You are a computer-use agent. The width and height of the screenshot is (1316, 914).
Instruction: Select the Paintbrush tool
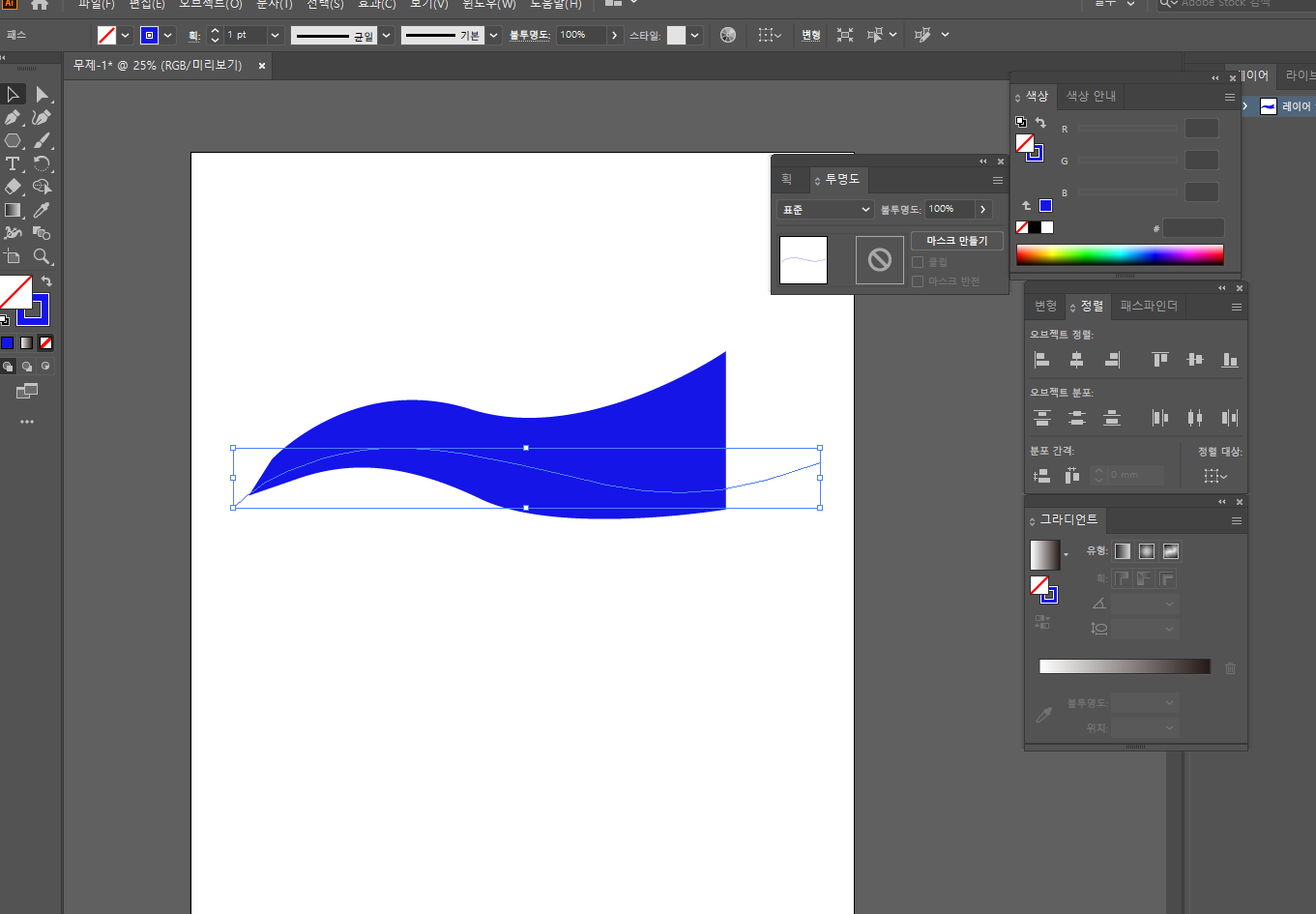click(x=42, y=140)
